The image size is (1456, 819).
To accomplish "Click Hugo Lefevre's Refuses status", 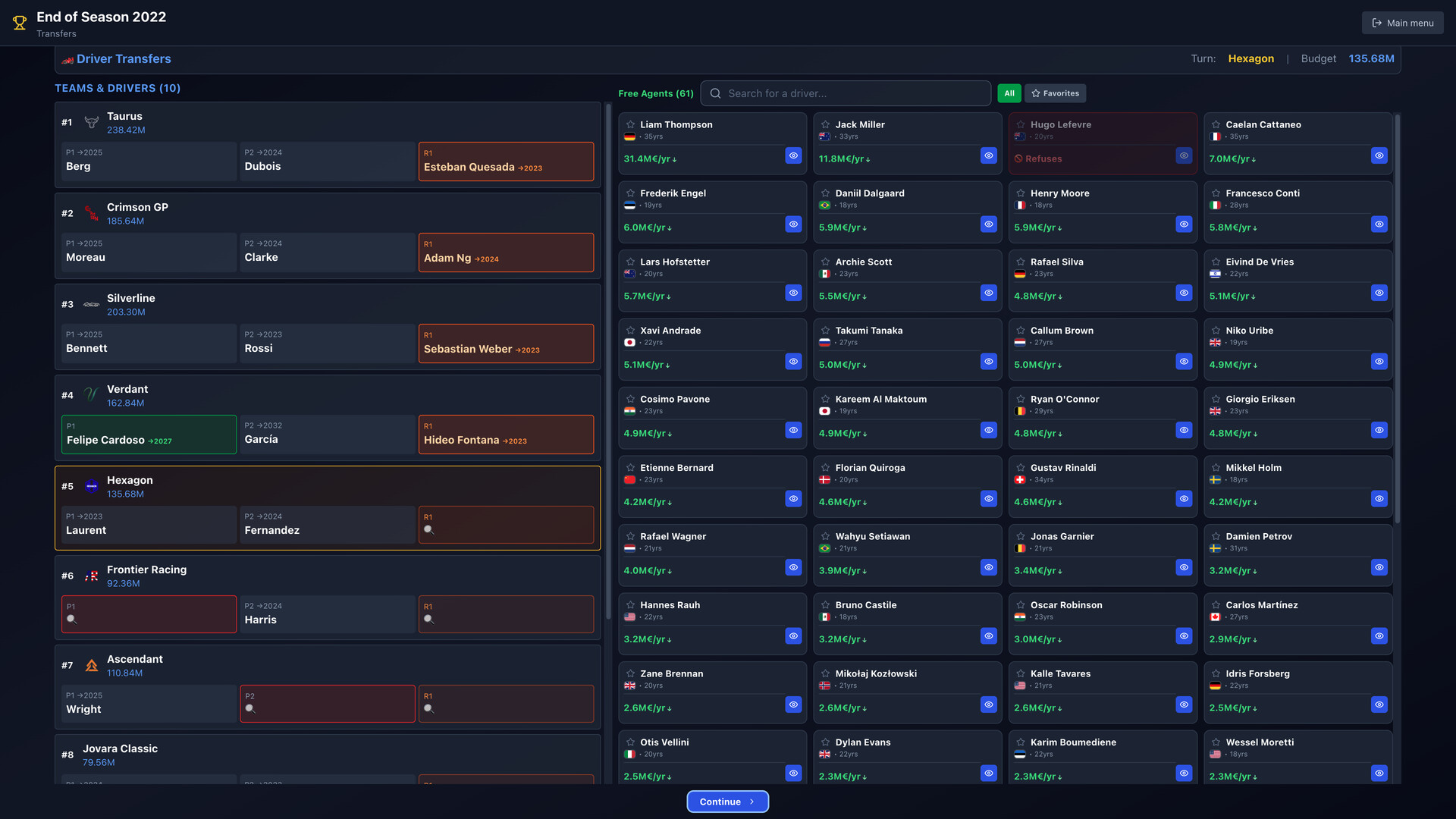I will coord(1038,158).
